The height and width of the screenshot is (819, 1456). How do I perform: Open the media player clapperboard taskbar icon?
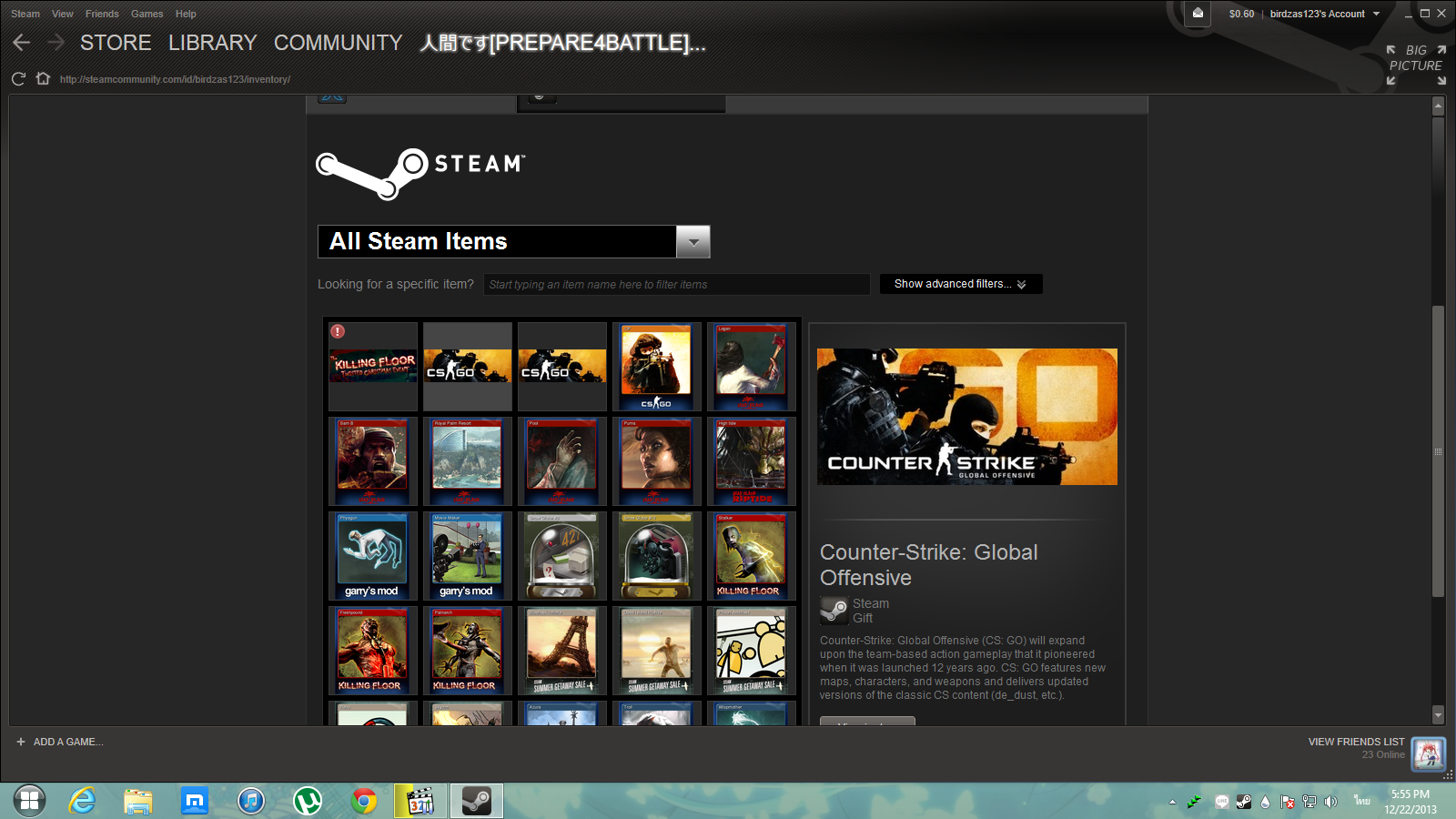pyautogui.click(x=420, y=801)
